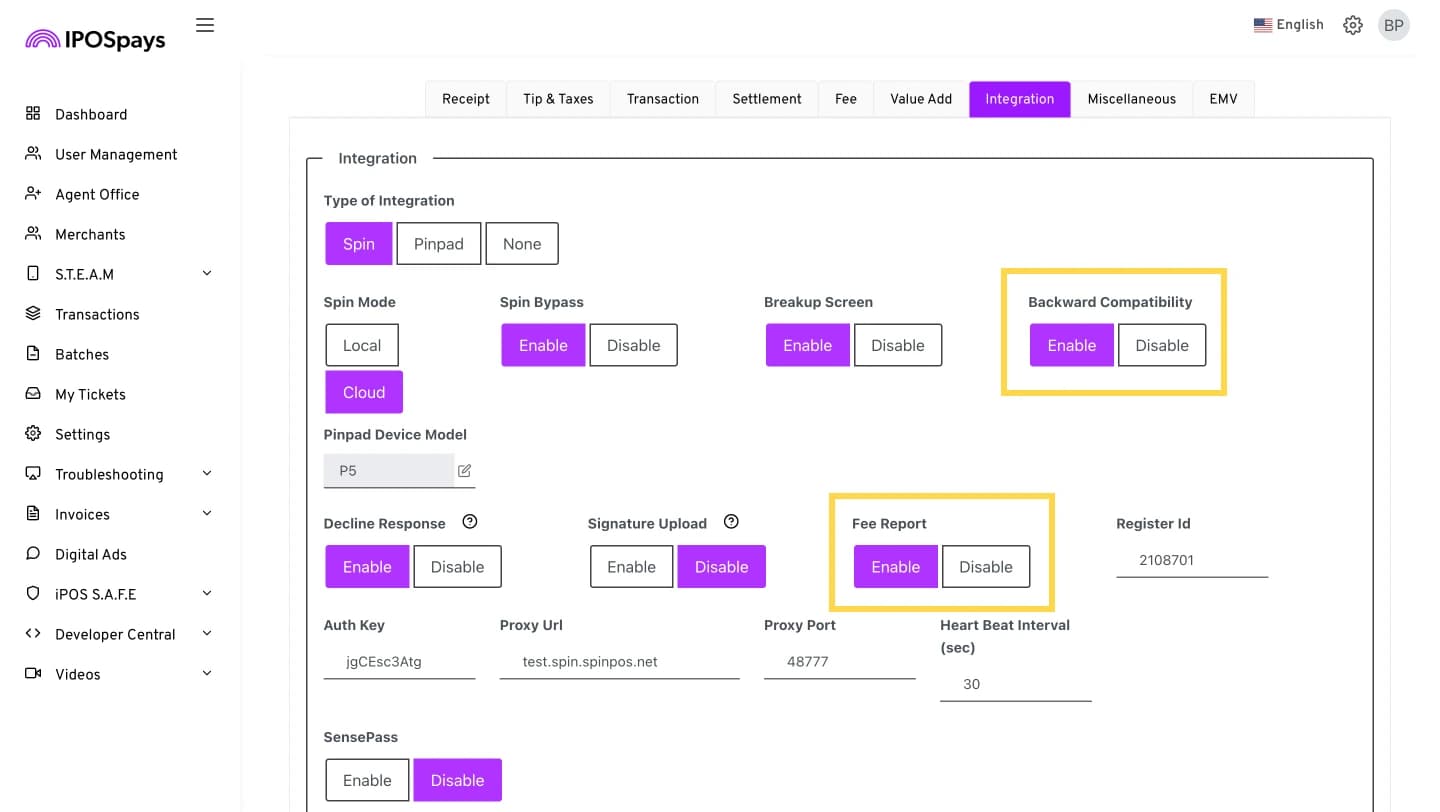Open Batches page link
The height and width of the screenshot is (812, 1440).
coord(82,354)
